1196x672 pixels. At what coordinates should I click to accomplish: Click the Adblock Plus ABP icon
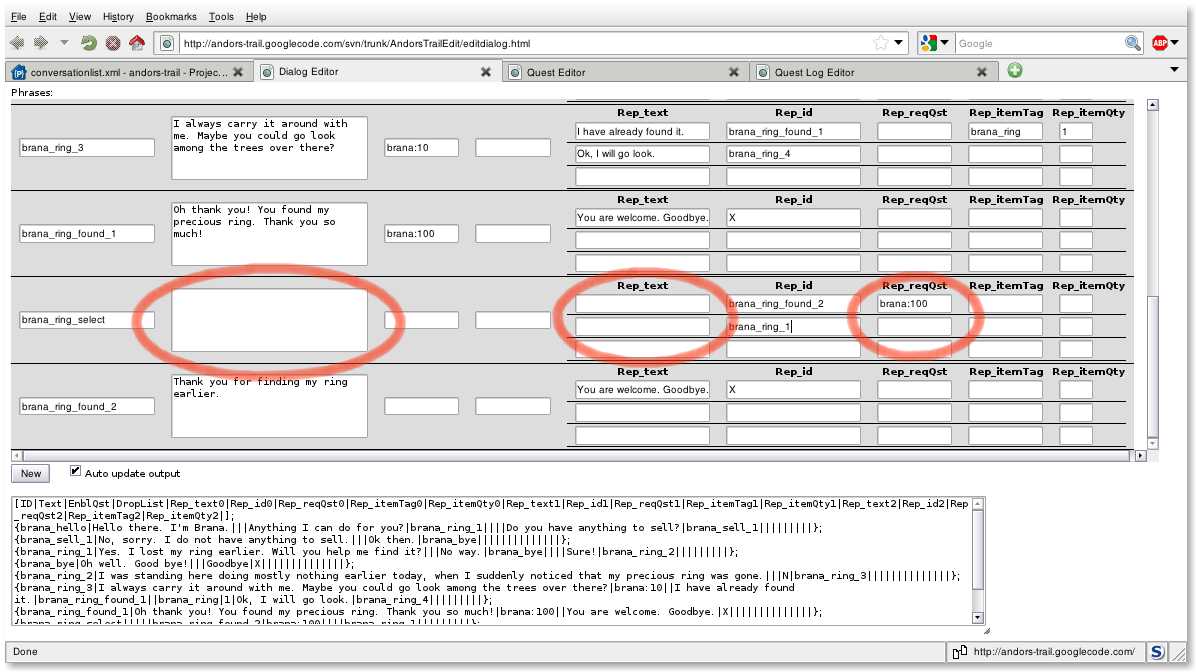click(x=1160, y=43)
